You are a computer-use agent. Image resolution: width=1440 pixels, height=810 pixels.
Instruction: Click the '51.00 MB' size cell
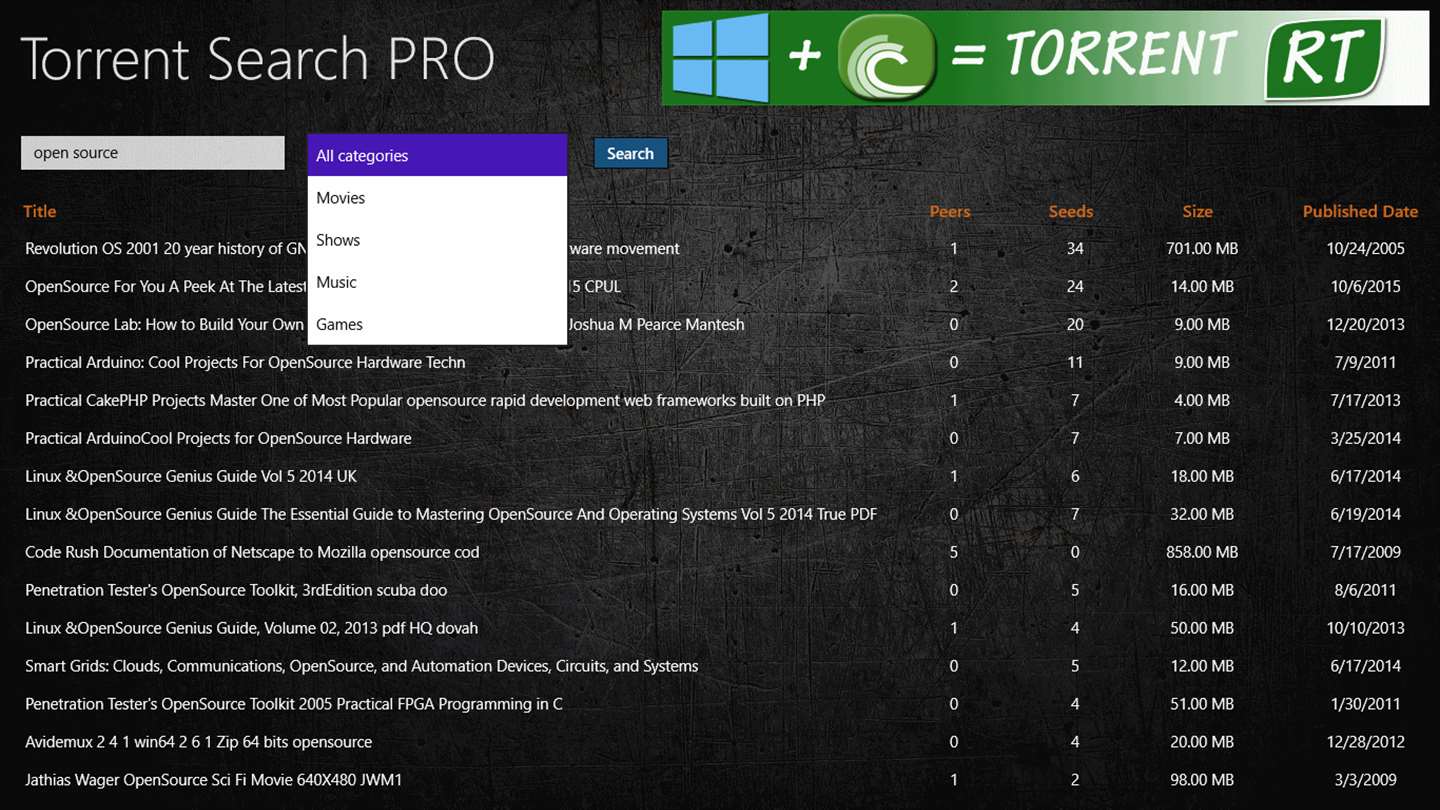pyautogui.click(x=1202, y=704)
